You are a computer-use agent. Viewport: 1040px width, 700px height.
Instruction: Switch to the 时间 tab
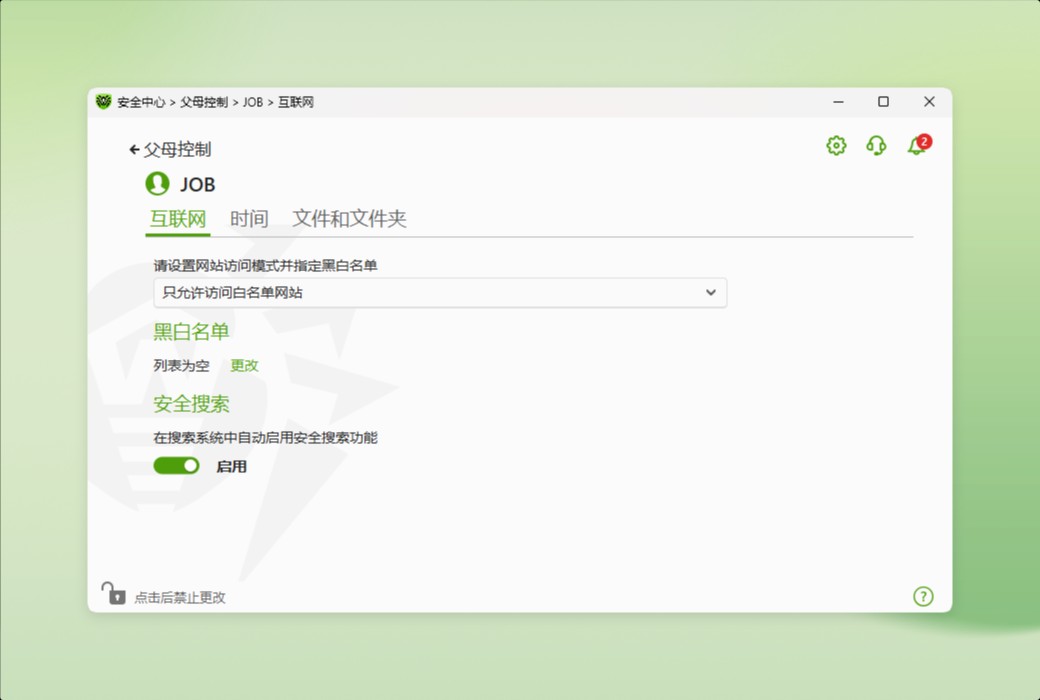[x=248, y=218]
